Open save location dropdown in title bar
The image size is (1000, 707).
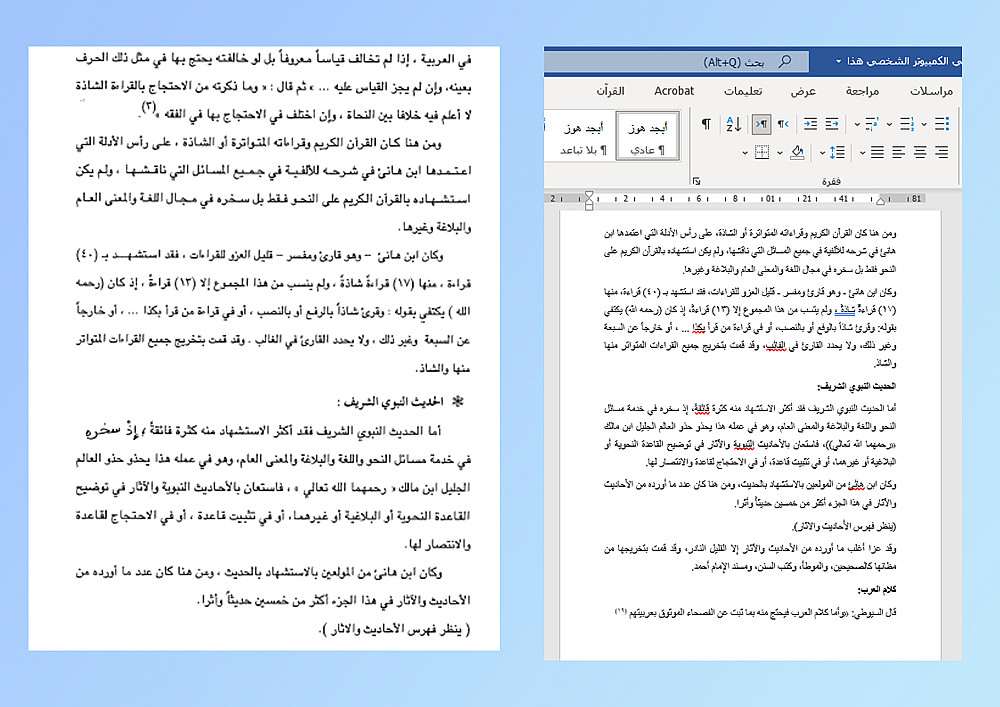tap(838, 62)
